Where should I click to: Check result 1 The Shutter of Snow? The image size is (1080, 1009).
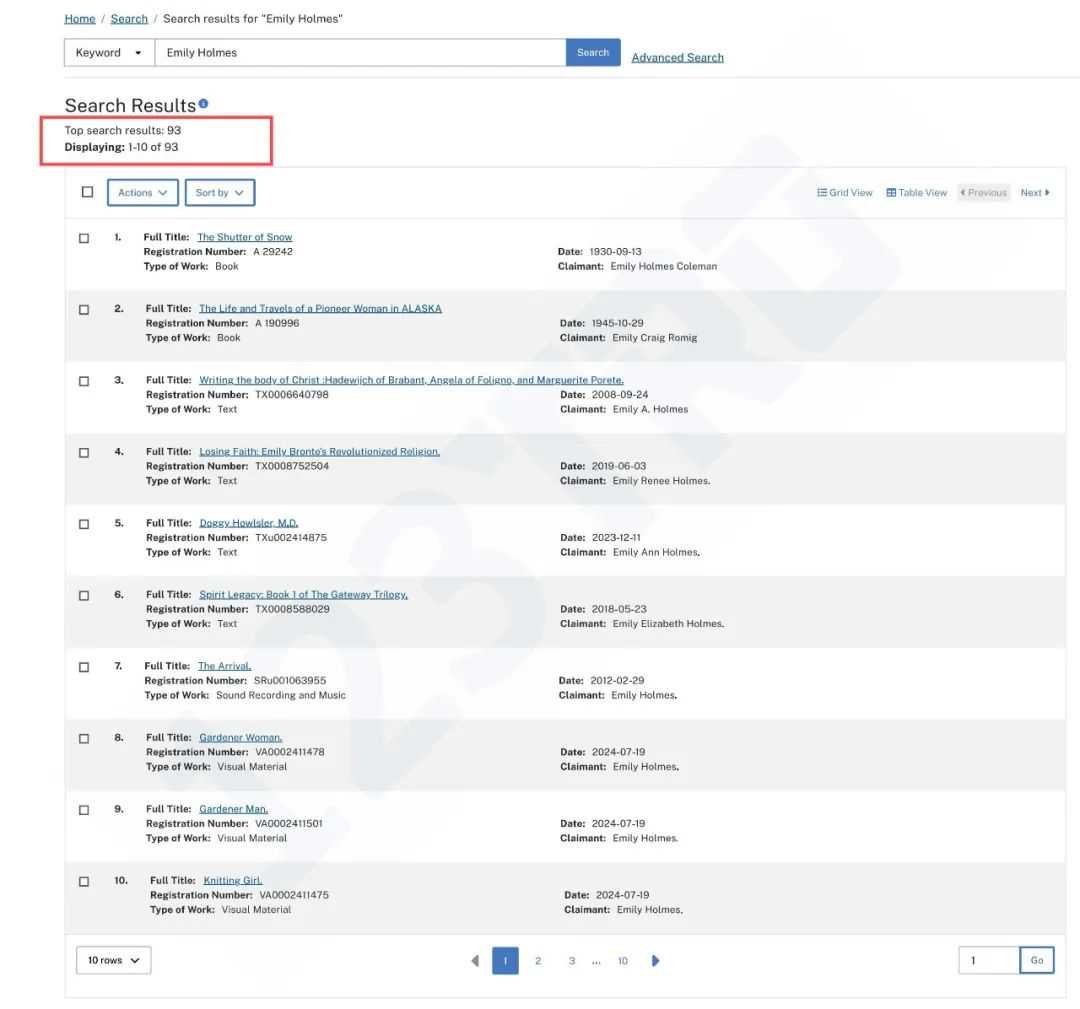(84, 238)
